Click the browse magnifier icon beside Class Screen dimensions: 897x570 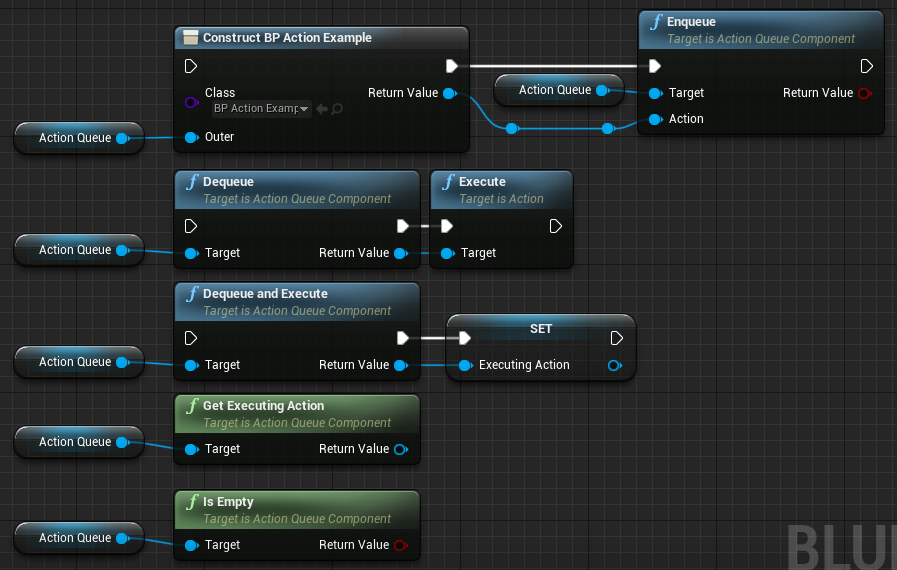pos(337,109)
